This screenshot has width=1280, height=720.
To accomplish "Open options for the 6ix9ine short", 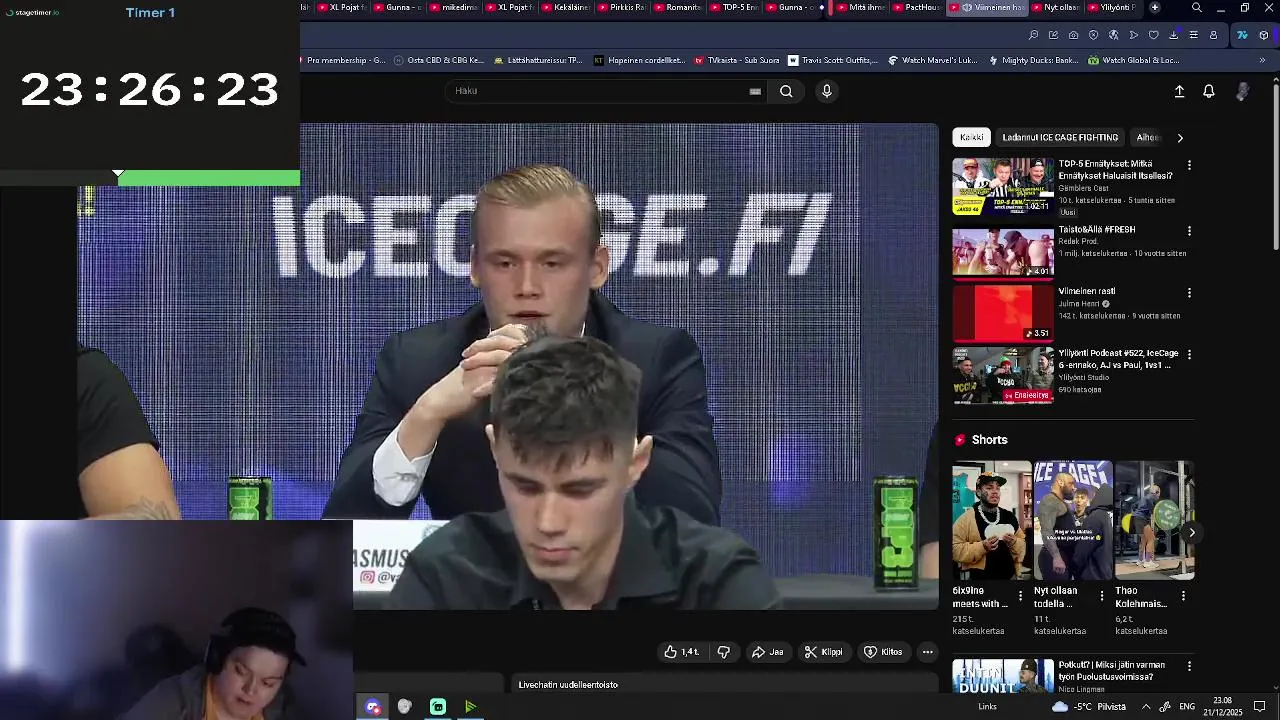I will [1020, 596].
